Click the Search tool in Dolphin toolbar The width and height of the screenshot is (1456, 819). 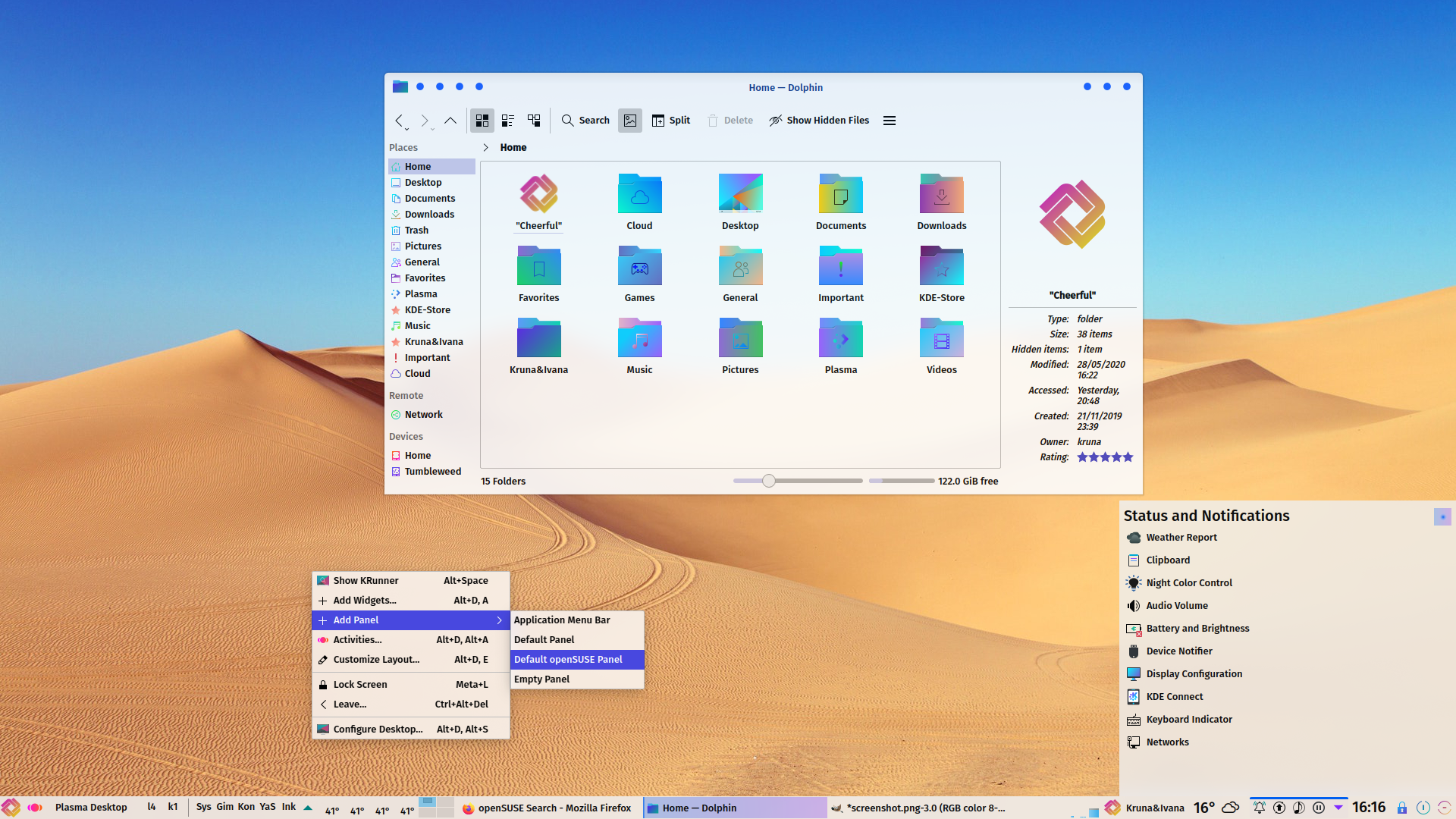(x=585, y=121)
